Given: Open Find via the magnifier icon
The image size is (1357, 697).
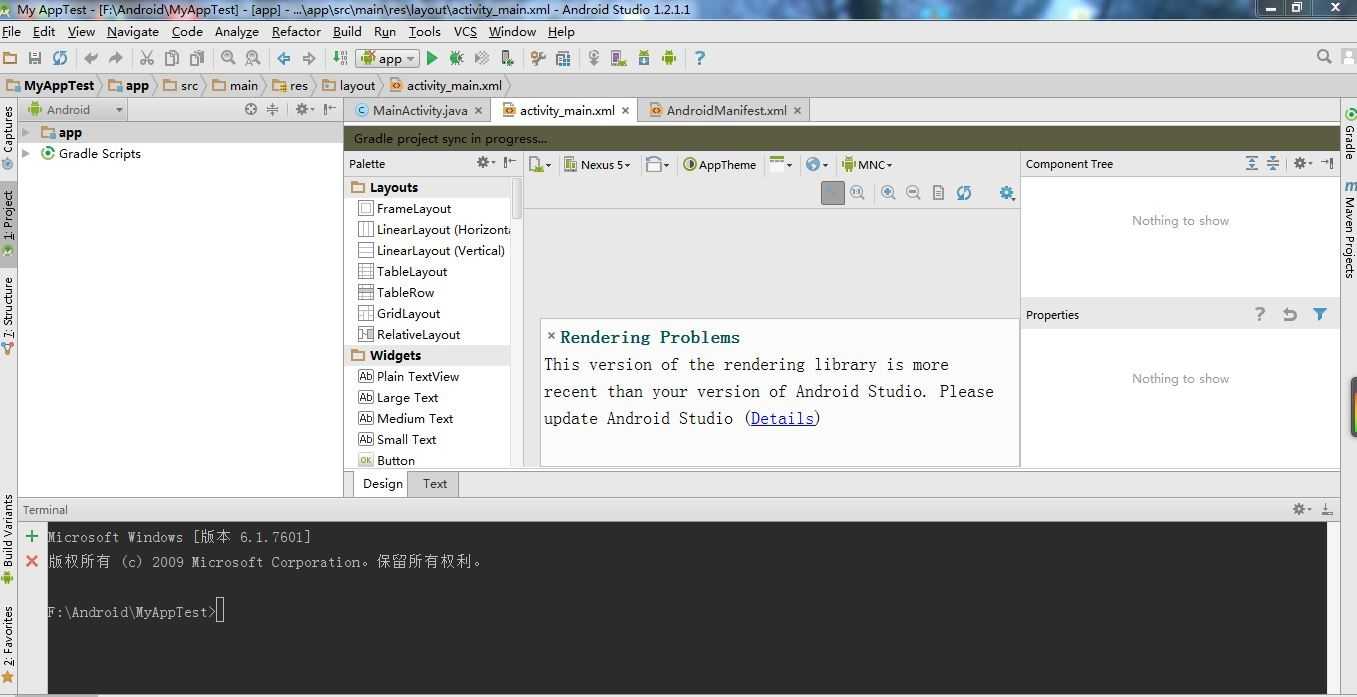Looking at the screenshot, I should click(228, 58).
